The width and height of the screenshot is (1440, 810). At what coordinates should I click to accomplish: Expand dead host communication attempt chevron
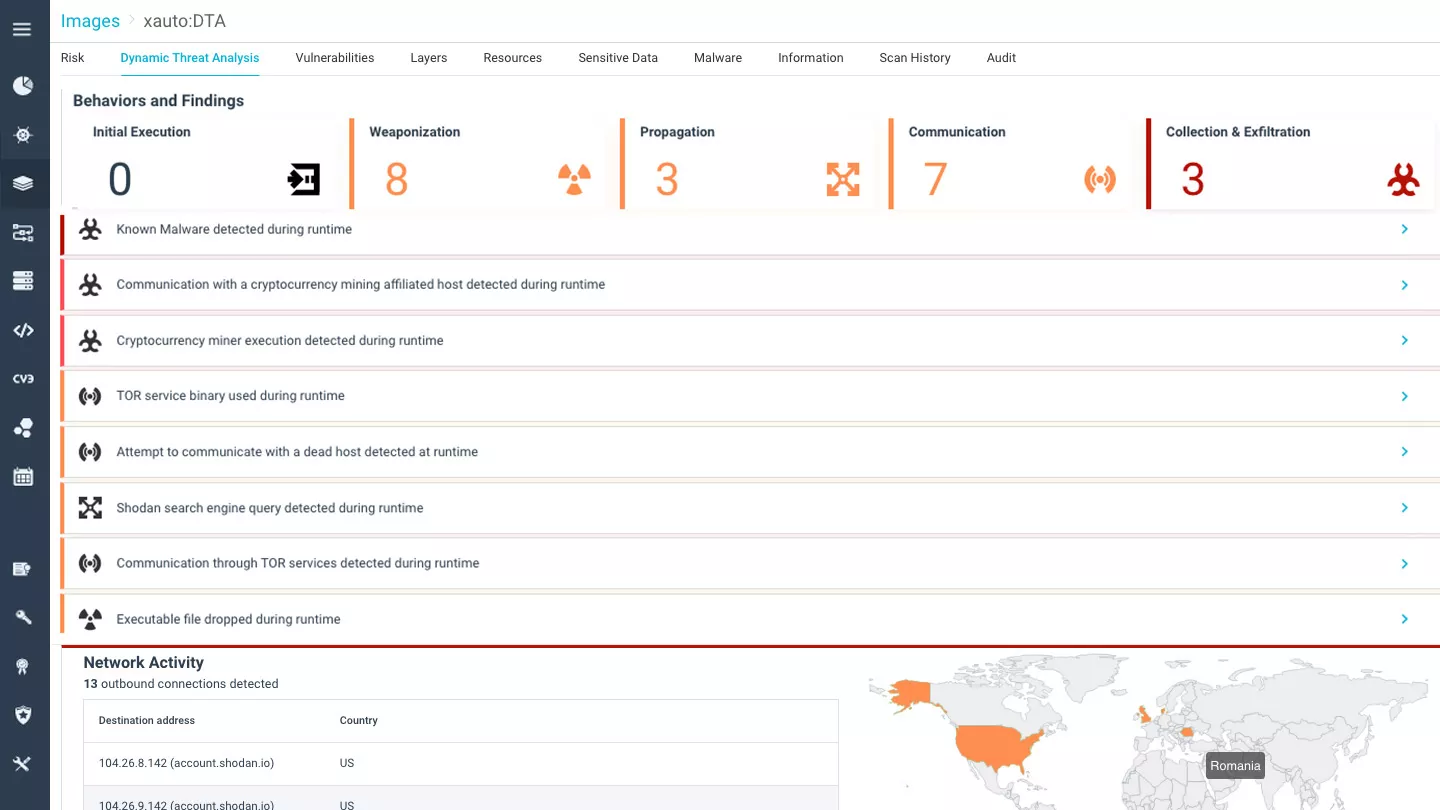[x=1405, y=452]
